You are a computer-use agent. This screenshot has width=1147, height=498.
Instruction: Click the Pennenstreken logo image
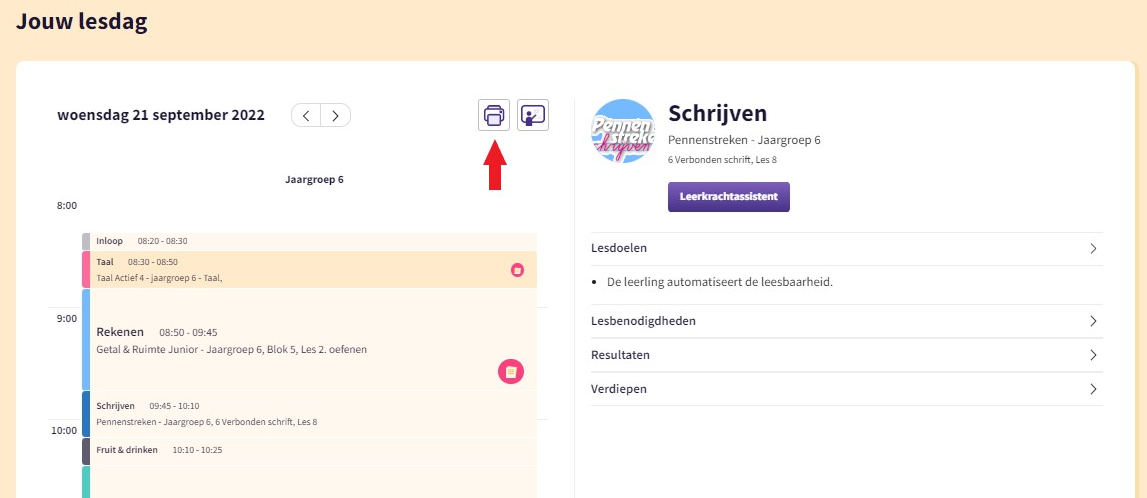[x=623, y=130]
